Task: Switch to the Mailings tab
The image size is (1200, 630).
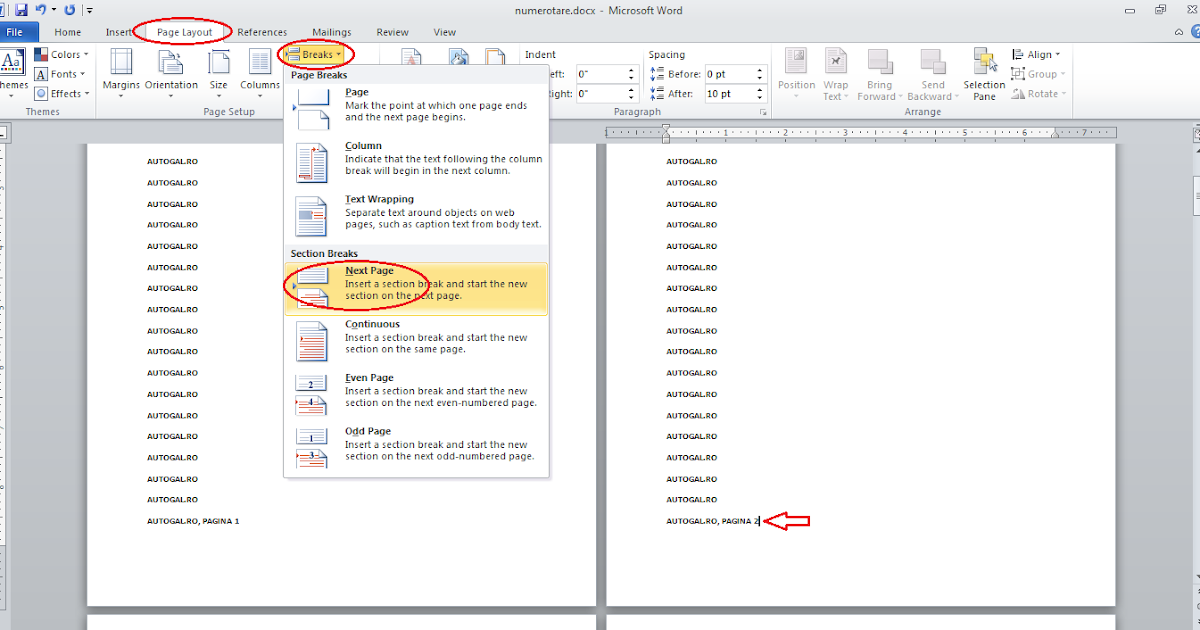Action: pyautogui.click(x=331, y=32)
